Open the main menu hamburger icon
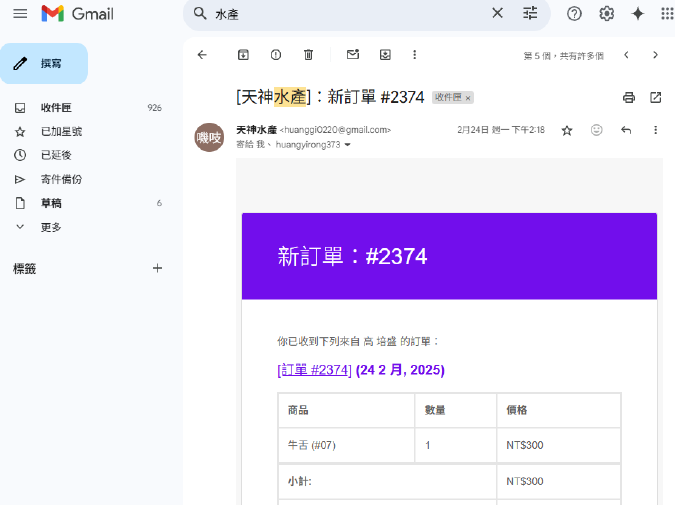The height and width of the screenshot is (505, 675). [20, 14]
